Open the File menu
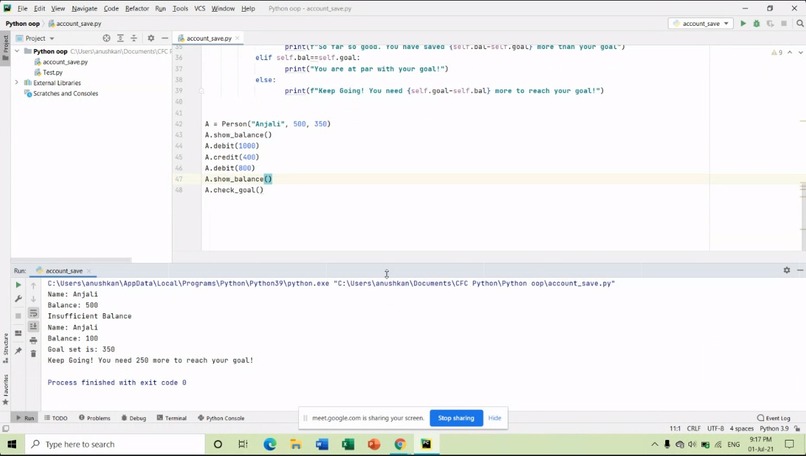This screenshot has height=456, width=806. click(x=22, y=8)
